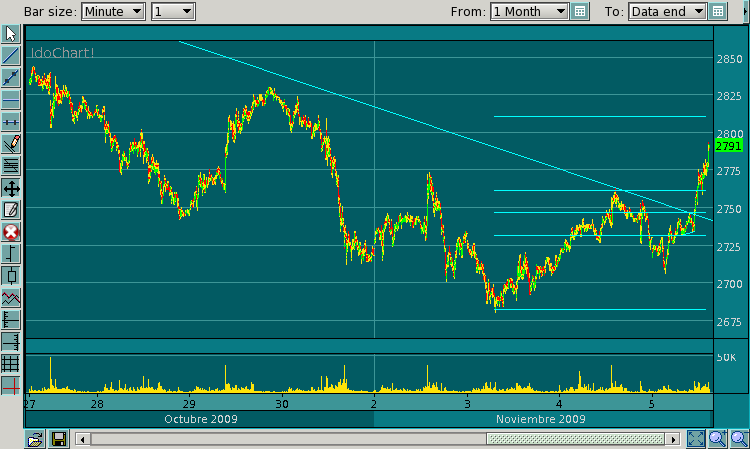This screenshot has width=750, height=449.
Task: Click the scrollbar left arrow
Action: [x=83, y=439]
